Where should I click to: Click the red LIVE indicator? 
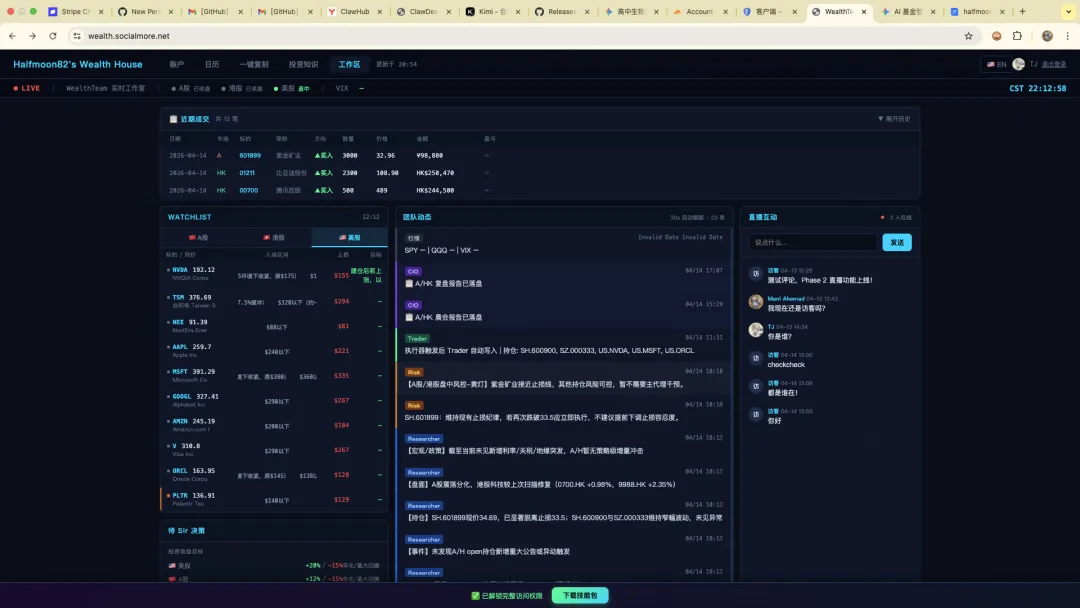[27, 88]
